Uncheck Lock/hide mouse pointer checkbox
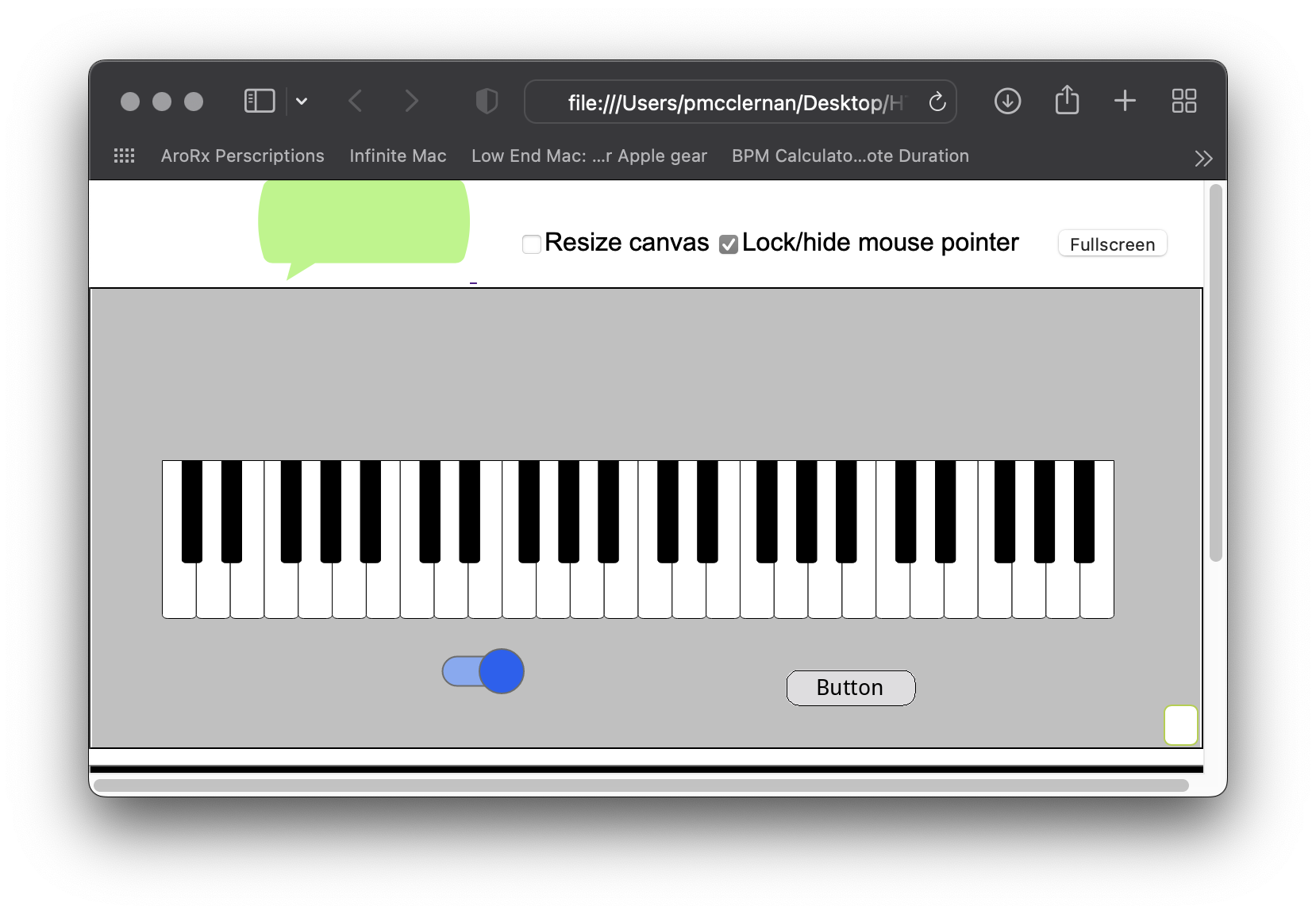This screenshot has width=1316, height=914. (729, 244)
